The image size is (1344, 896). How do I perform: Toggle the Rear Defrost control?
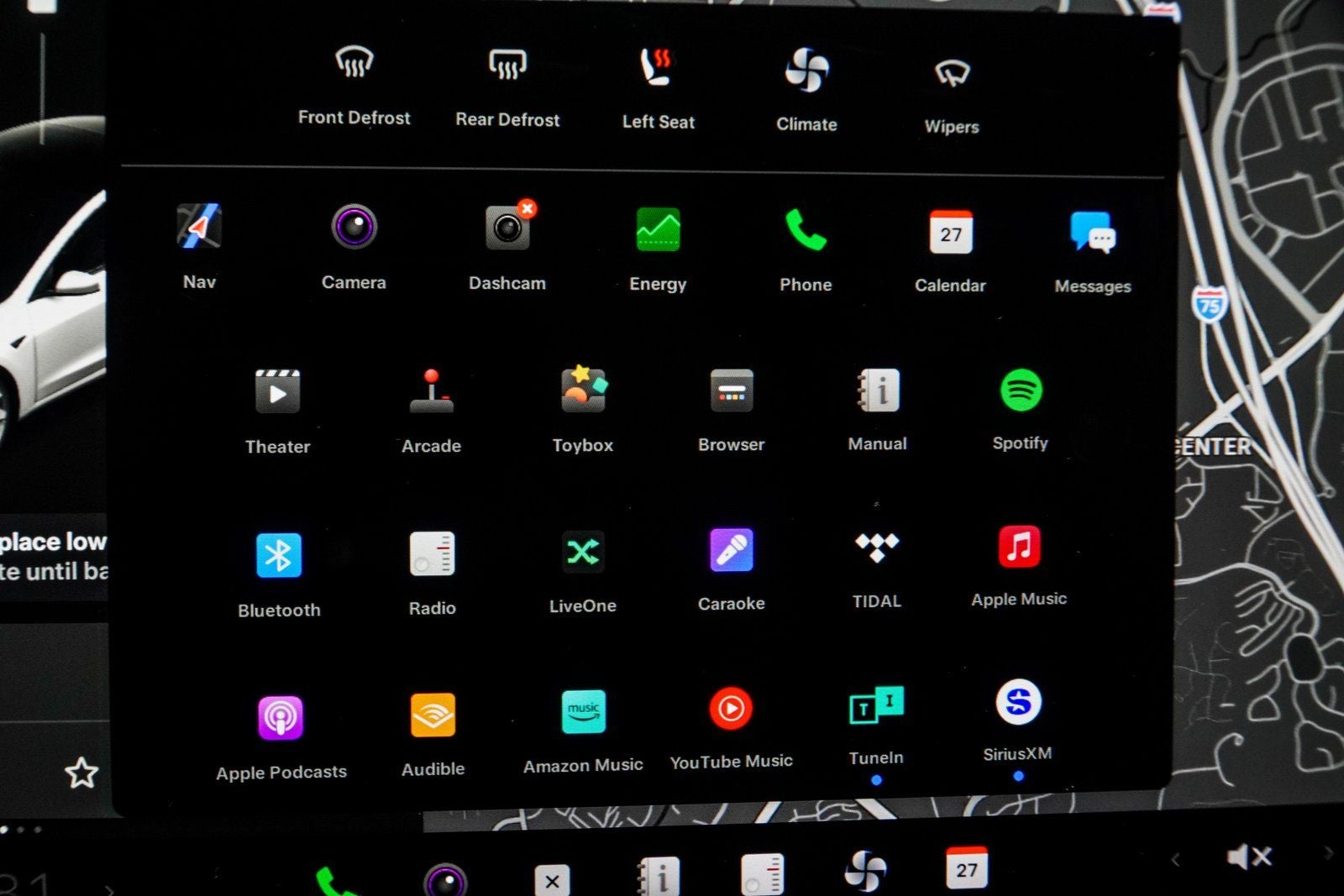[507, 65]
